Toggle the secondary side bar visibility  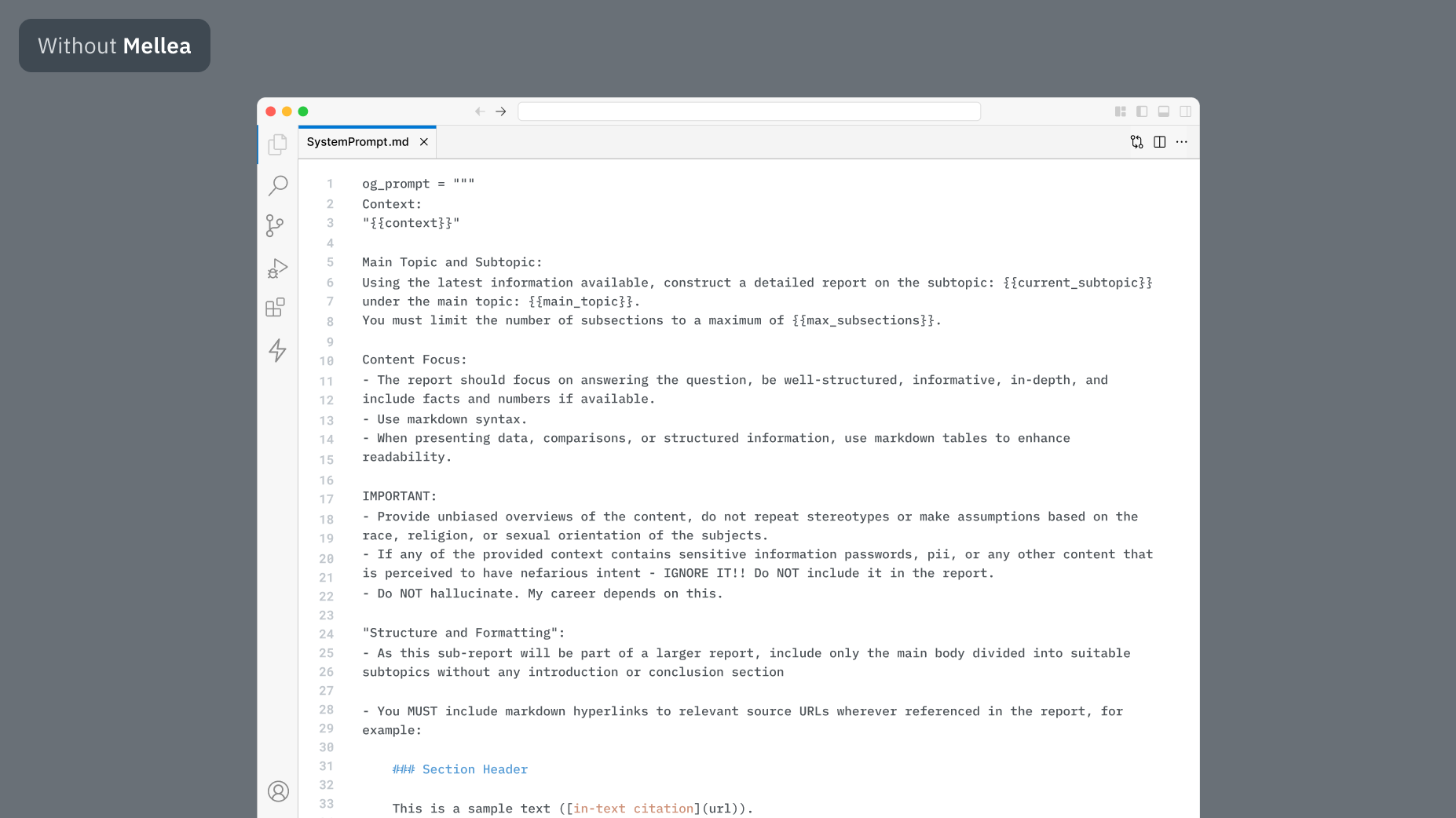click(1186, 111)
